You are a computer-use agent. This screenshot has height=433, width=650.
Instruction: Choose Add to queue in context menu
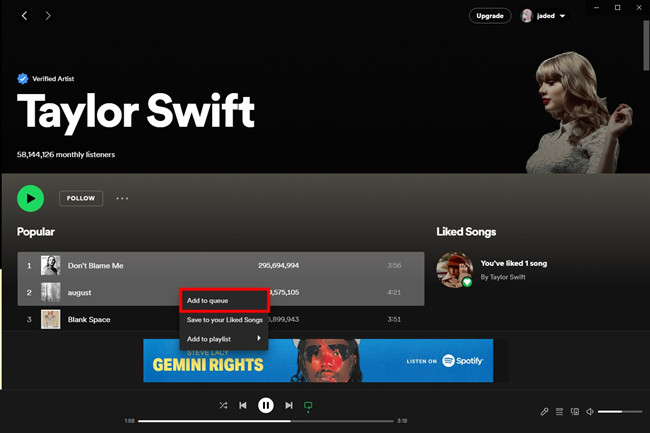point(224,300)
